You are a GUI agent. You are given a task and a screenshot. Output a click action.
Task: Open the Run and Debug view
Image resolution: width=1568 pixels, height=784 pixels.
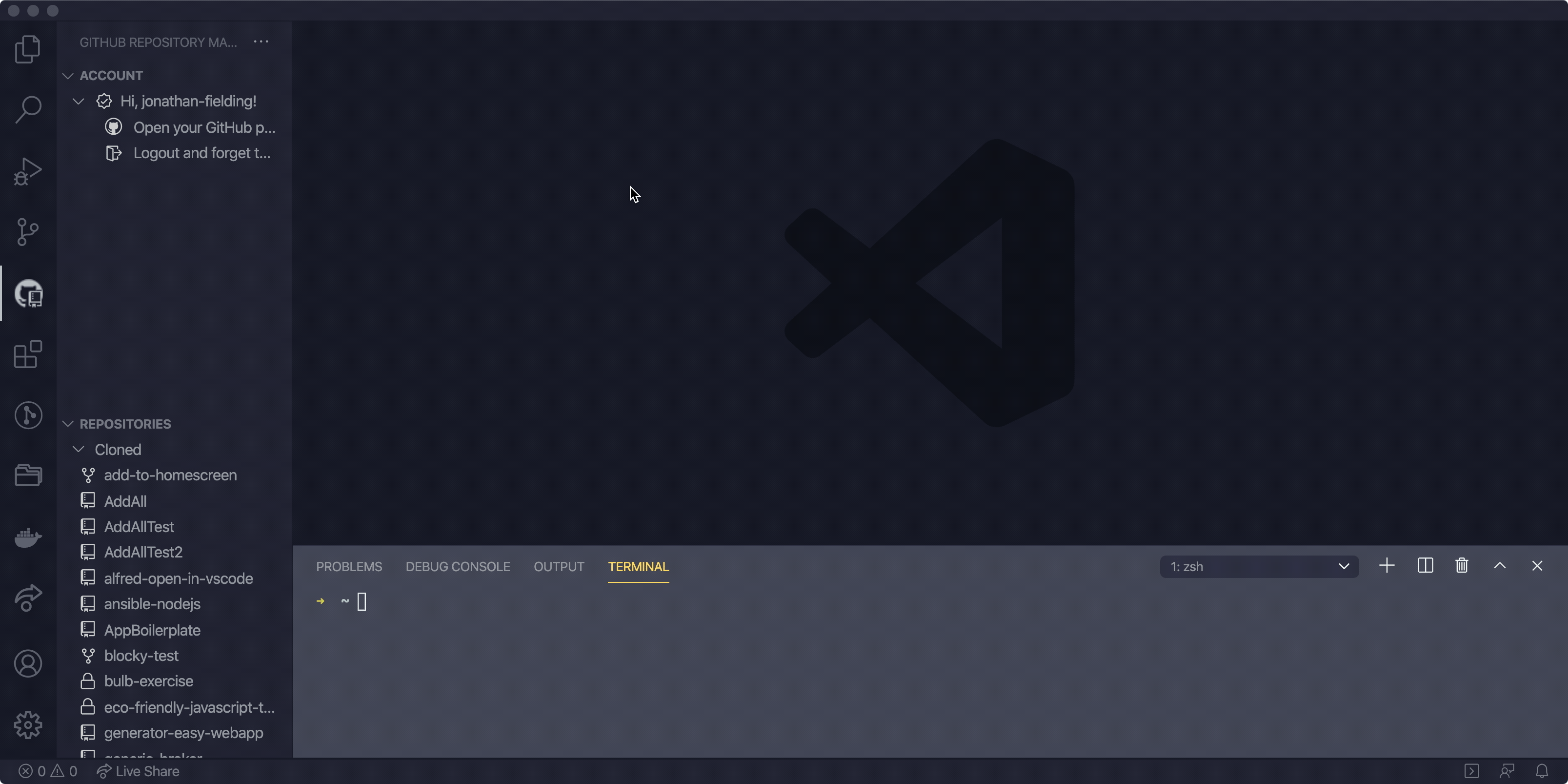28,171
